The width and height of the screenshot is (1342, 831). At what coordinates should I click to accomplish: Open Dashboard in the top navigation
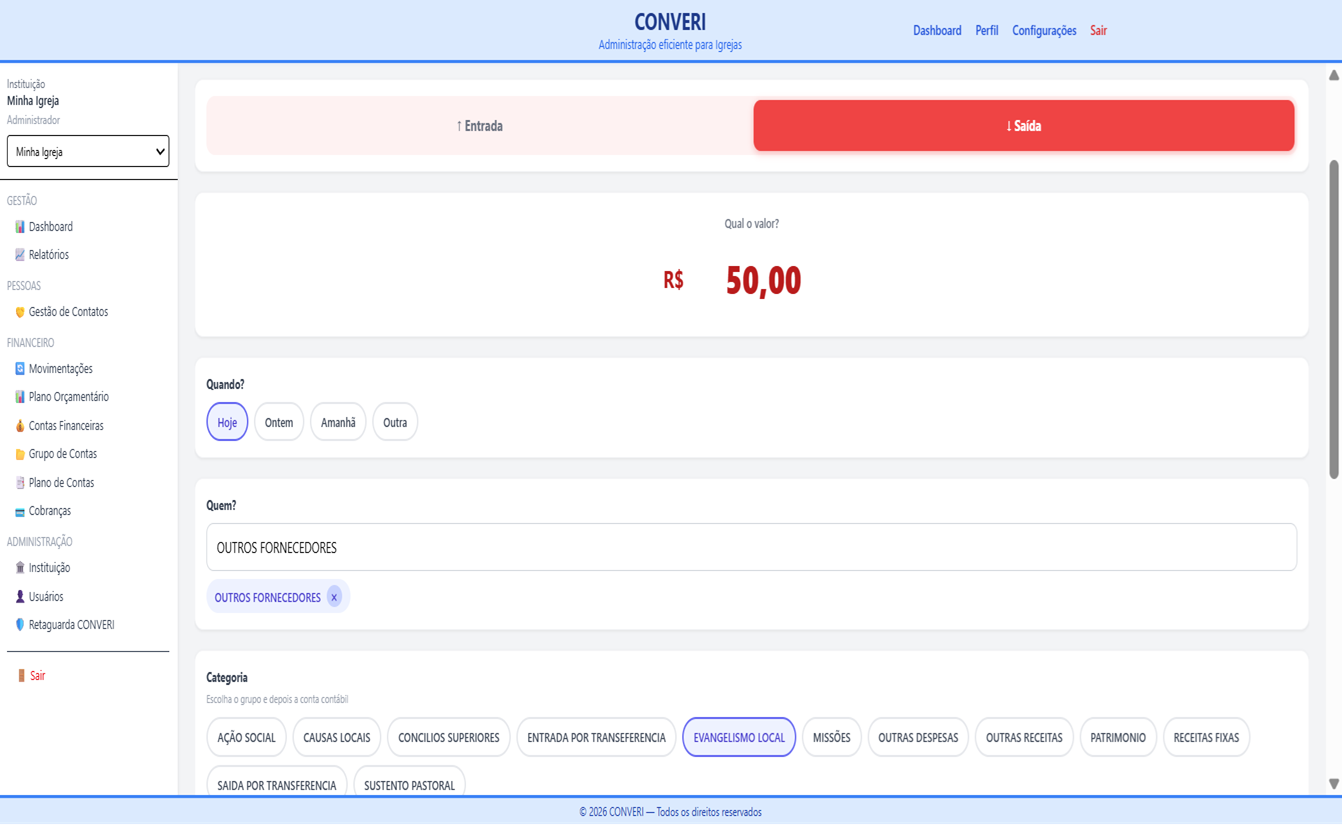point(937,31)
